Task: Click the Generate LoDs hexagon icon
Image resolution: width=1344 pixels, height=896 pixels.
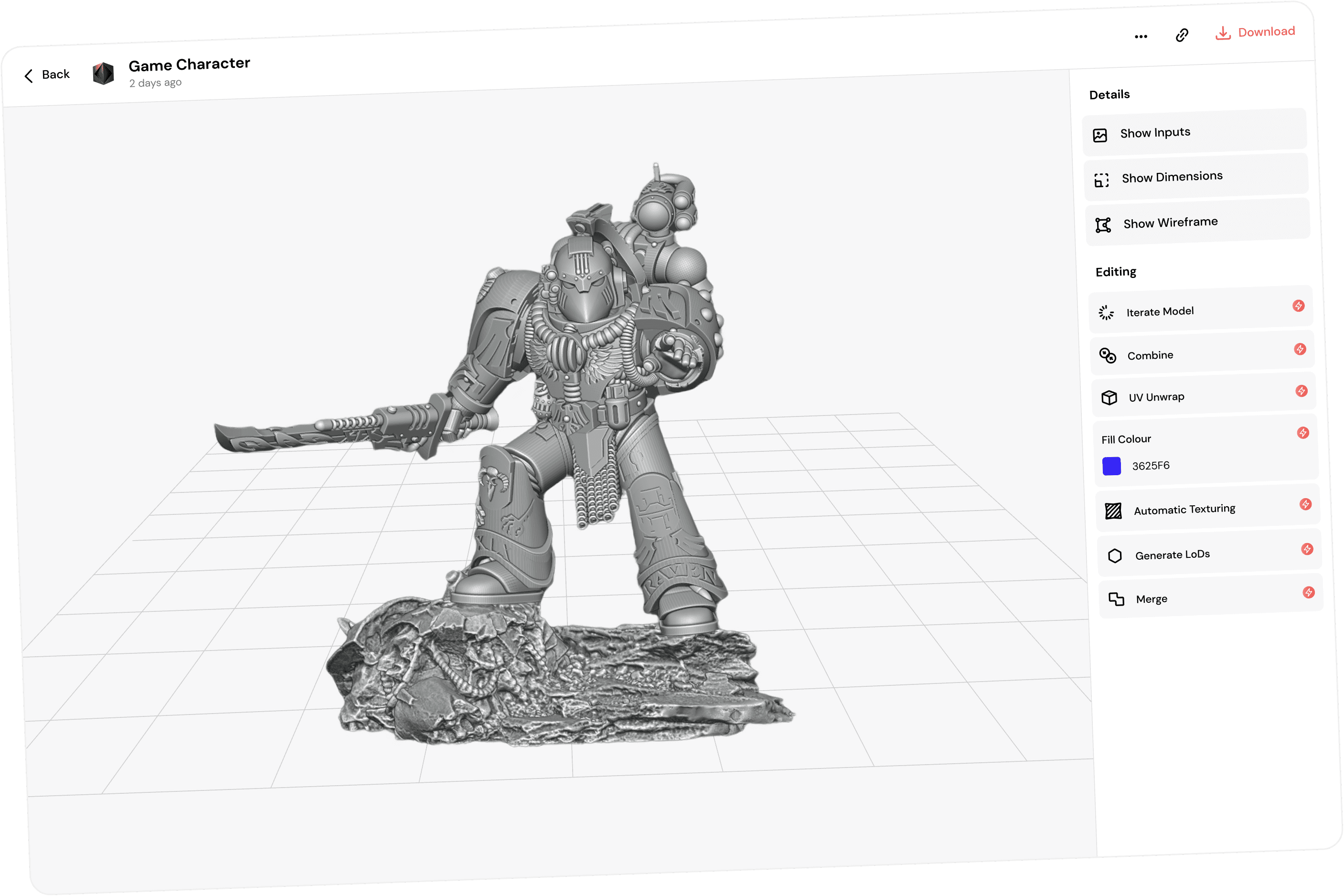Action: click(1115, 555)
